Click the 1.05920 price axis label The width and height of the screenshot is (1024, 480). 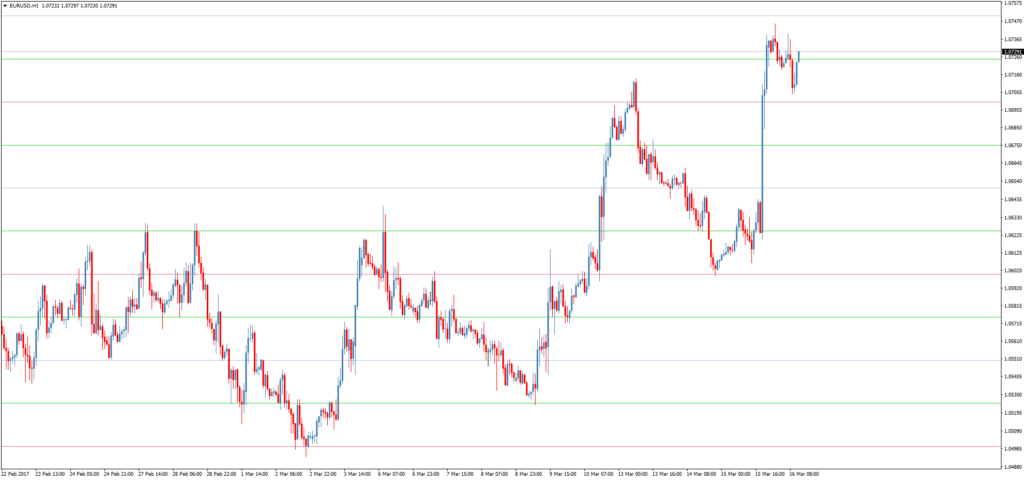(1013, 288)
